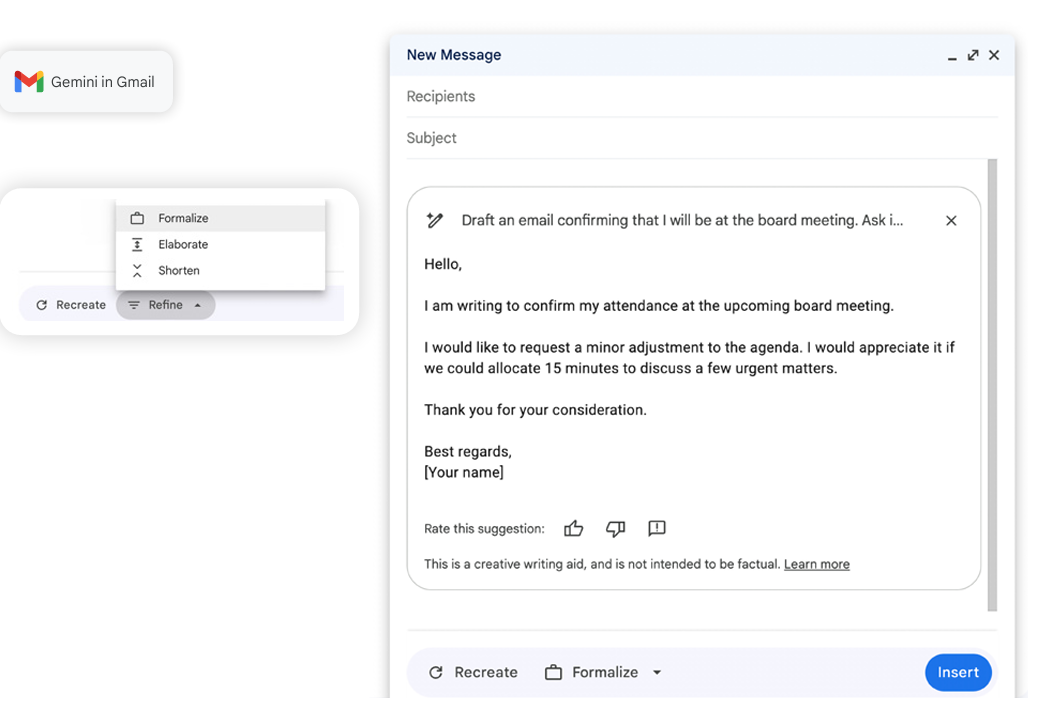Click the thumbs down rating icon
The width and height of the screenshot is (1041, 711).
pyautogui.click(x=615, y=529)
